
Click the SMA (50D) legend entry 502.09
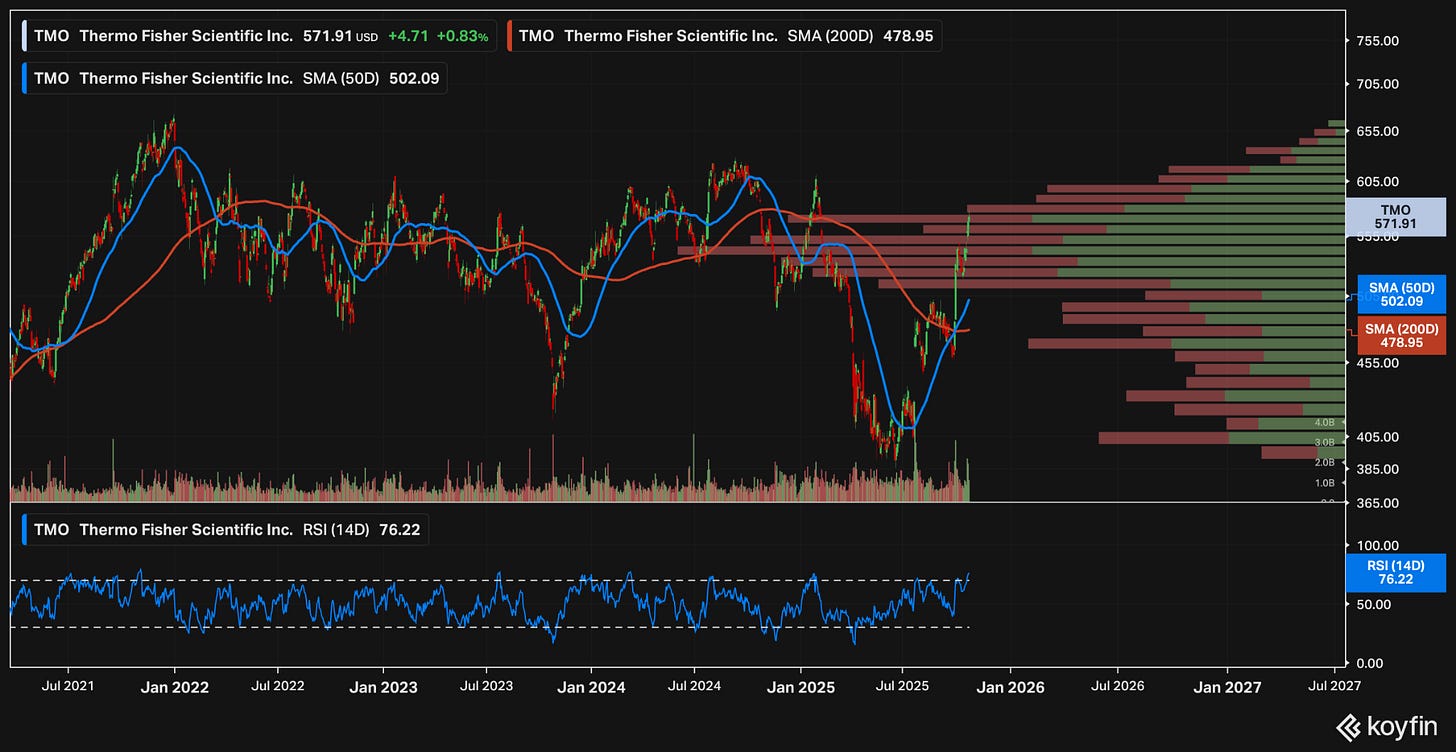(233, 78)
